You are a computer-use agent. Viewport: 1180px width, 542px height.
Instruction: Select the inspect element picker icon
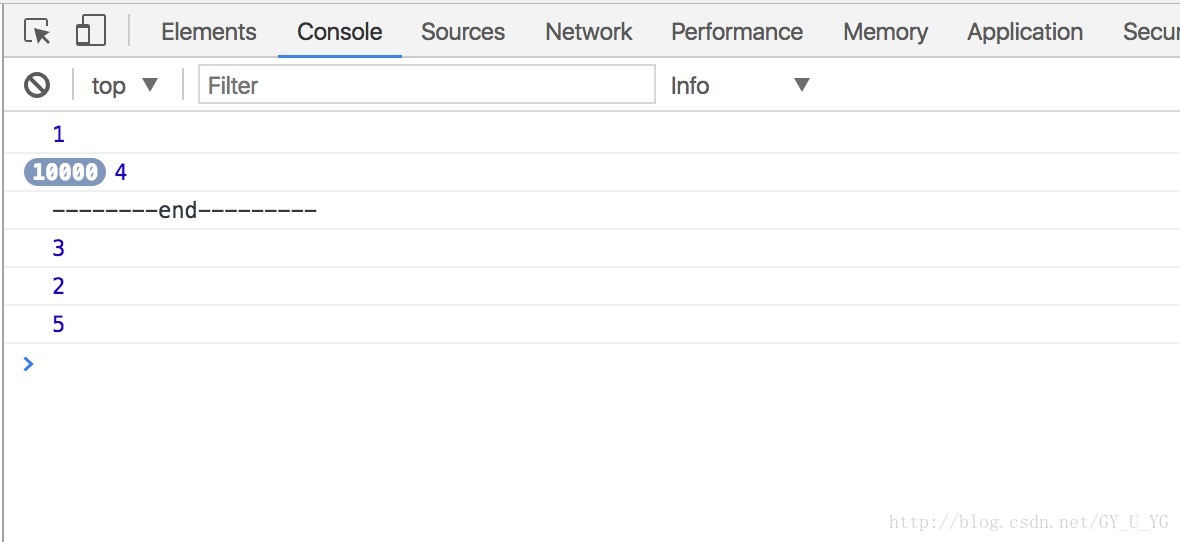click(x=37, y=32)
